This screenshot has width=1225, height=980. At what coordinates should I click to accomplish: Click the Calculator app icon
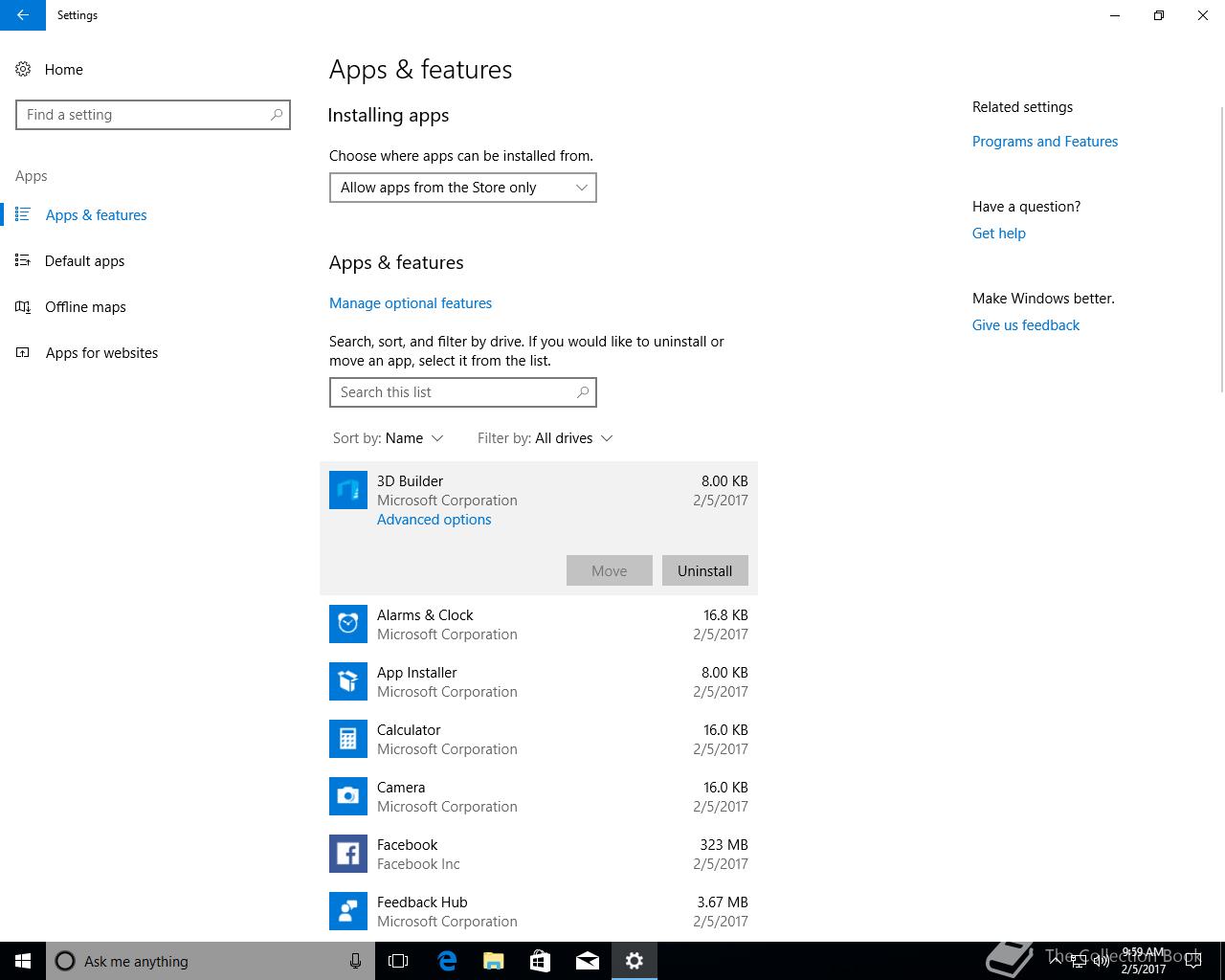pyautogui.click(x=348, y=739)
